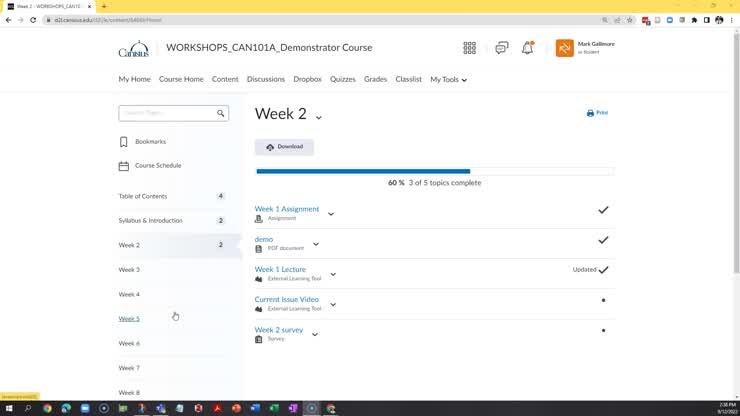
Task: Click the Download button
Action: coord(284,147)
